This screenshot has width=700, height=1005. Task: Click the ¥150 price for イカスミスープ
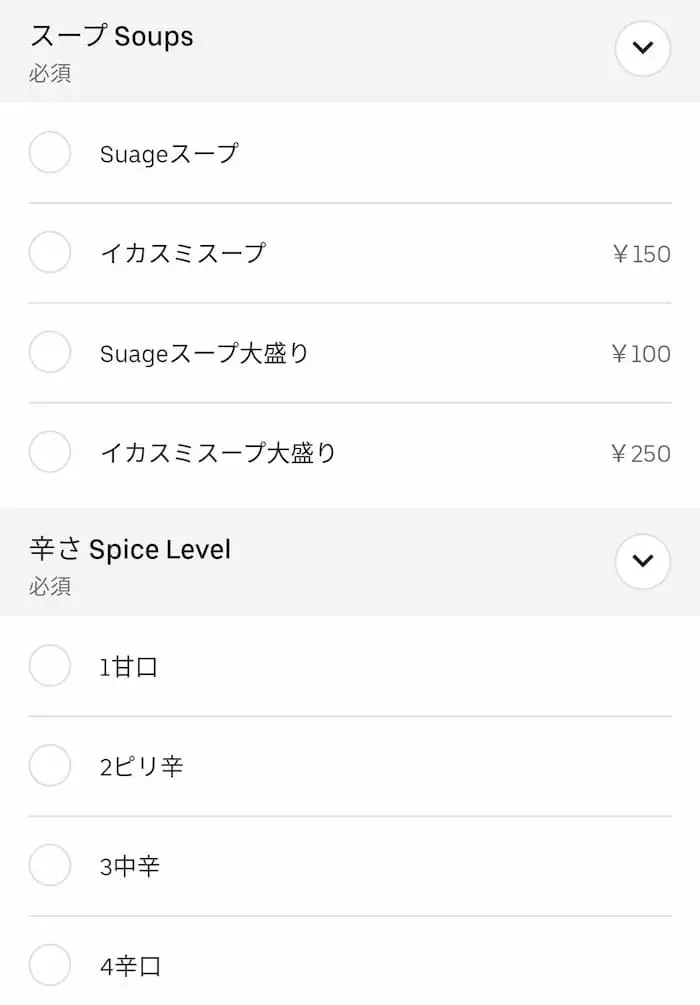pos(641,254)
